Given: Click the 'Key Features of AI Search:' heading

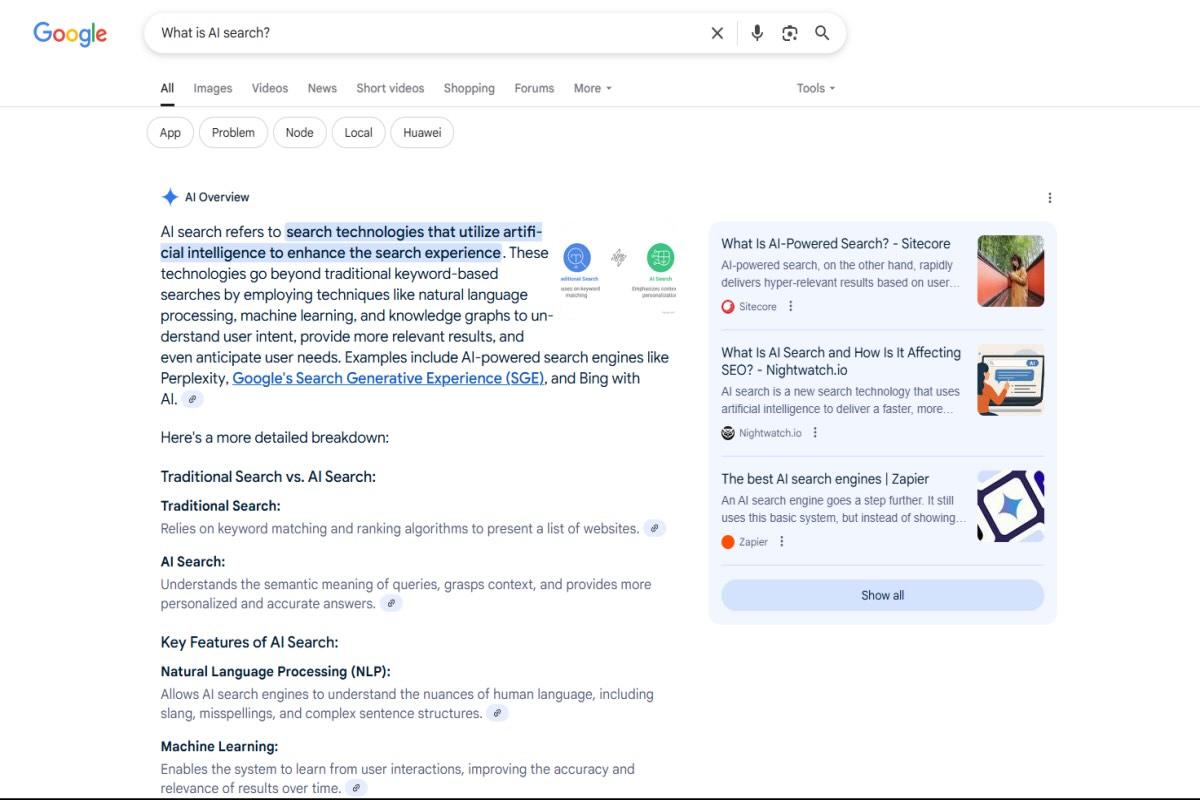Looking at the screenshot, I should 249,642.
